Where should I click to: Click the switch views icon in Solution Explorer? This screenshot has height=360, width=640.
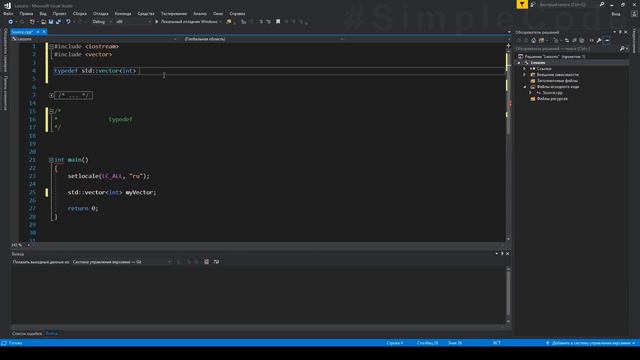(x=542, y=40)
